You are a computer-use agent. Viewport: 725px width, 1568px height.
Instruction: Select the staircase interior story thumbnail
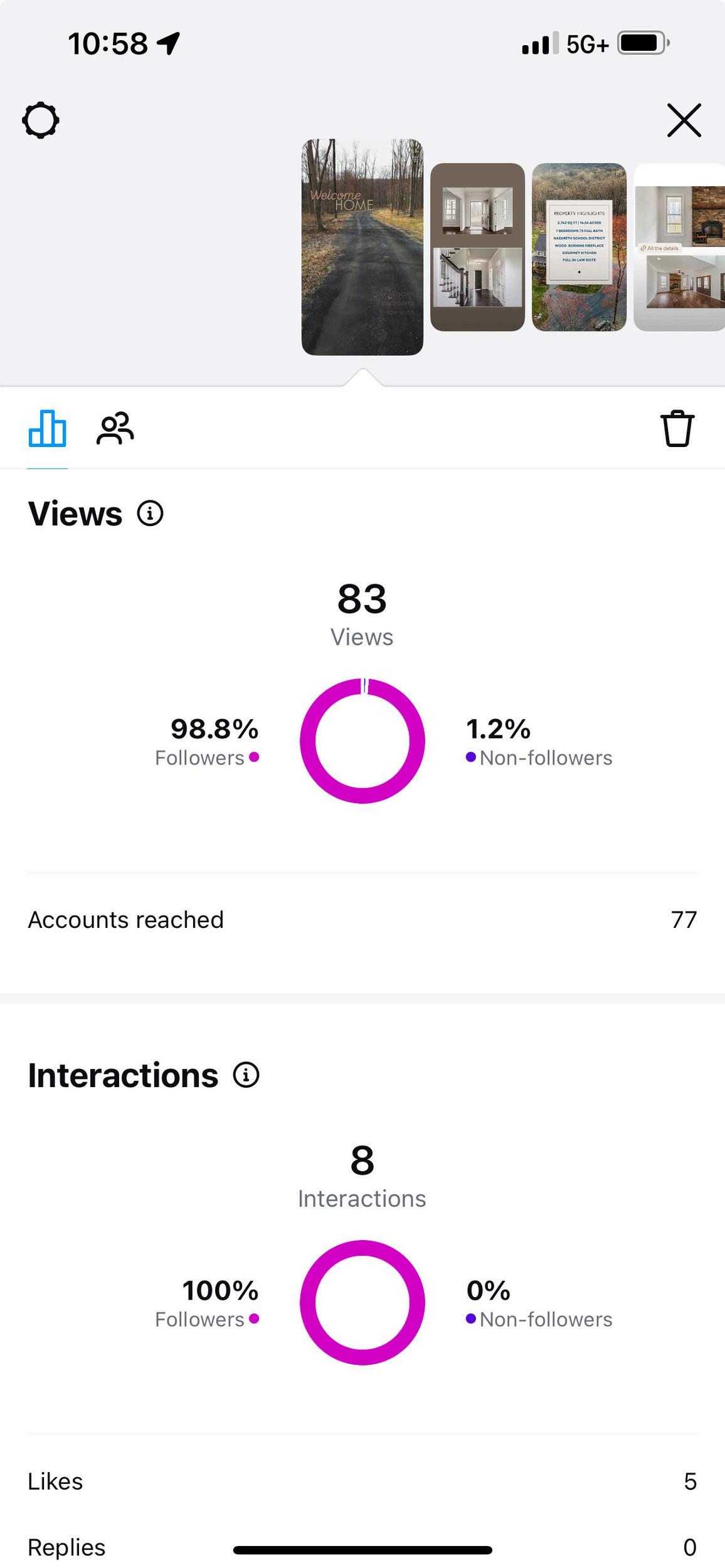click(x=477, y=247)
